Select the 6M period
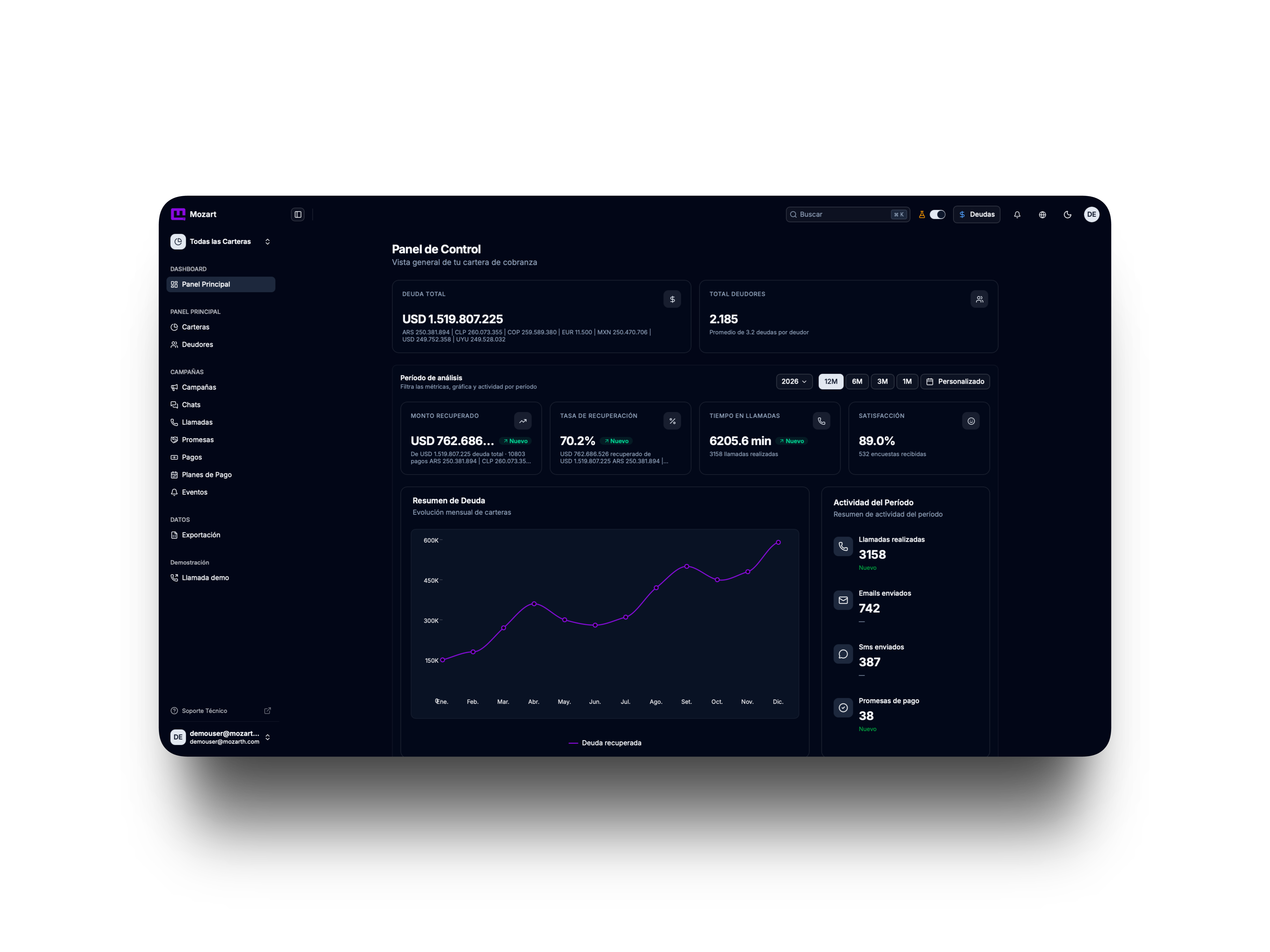Image resolution: width=1270 pixels, height=952 pixels. [857, 382]
